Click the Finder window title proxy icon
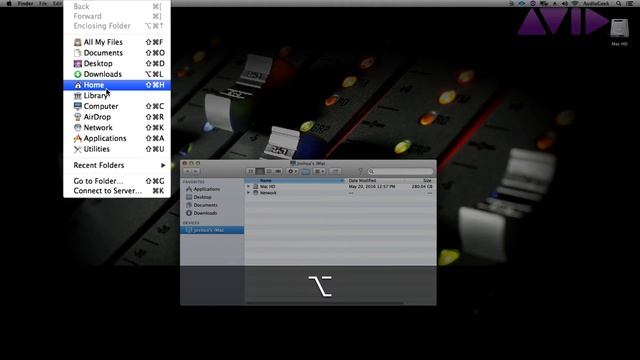The width and height of the screenshot is (640, 360). 293,163
